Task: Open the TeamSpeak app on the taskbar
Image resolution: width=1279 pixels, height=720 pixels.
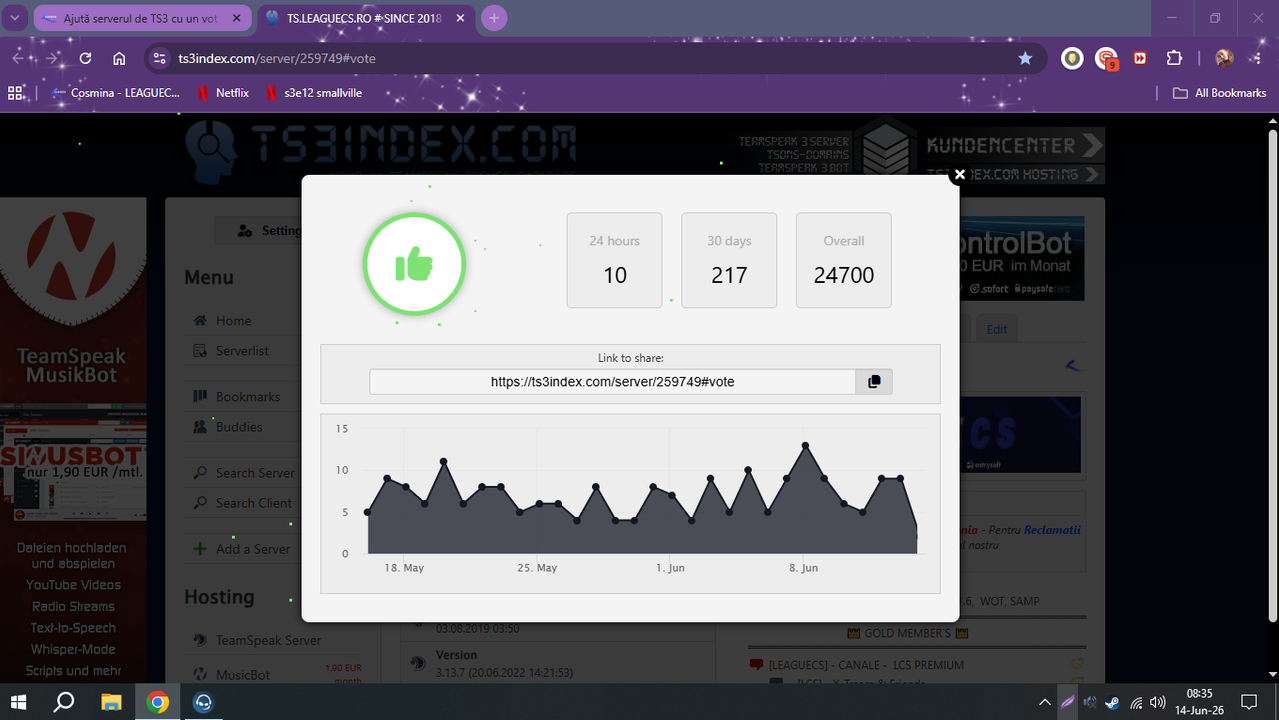Action: pyautogui.click(x=203, y=702)
